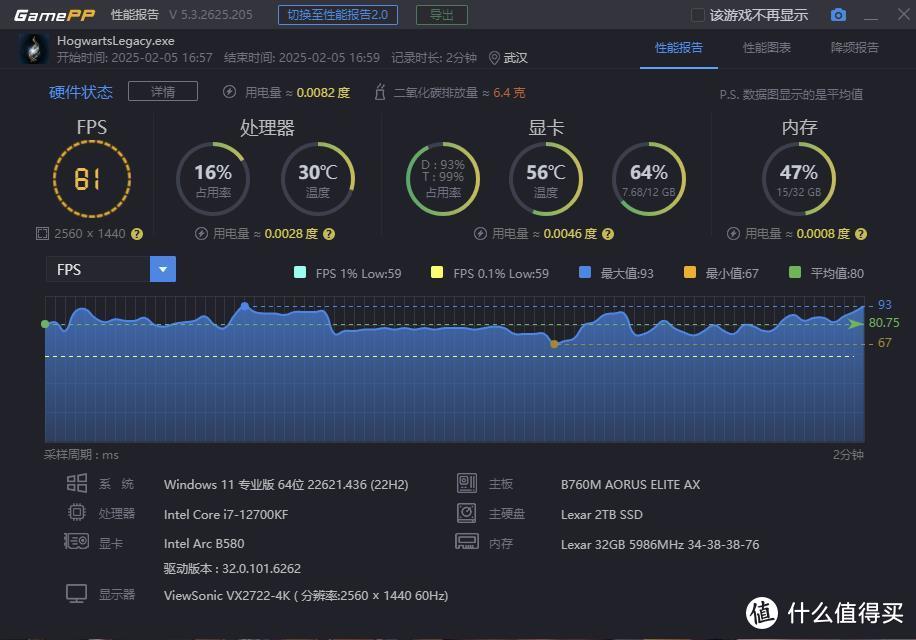Switch to the 性能图表 tab
Image resolution: width=916 pixels, height=640 pixels.
click(x=766, y=48)
